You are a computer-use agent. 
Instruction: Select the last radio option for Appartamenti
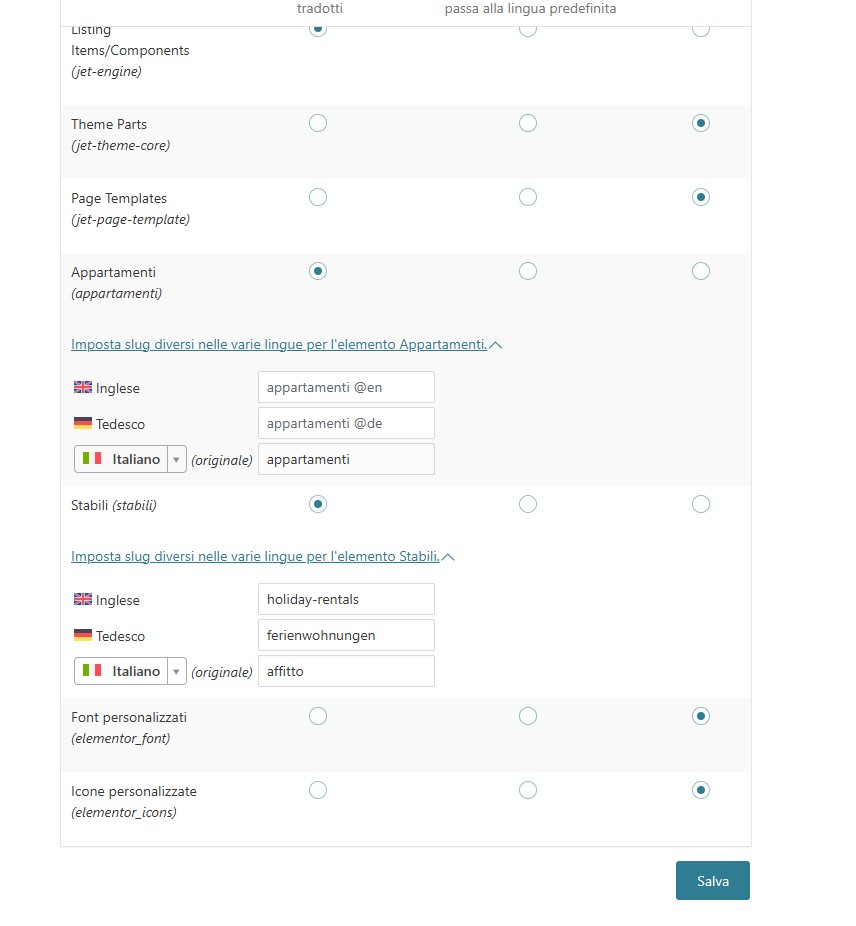pos(701,271)
